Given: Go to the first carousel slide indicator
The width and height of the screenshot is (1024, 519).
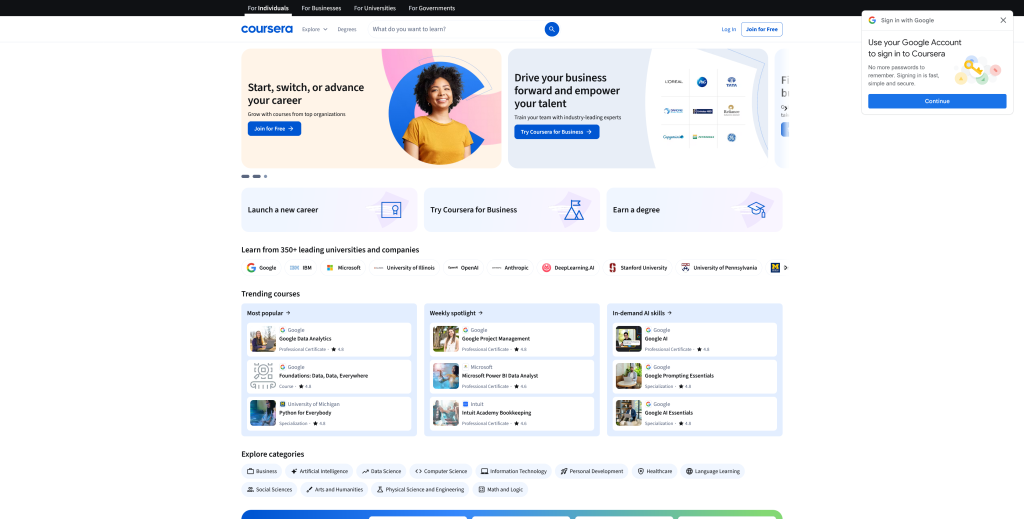Looking at the screenshot, I should (246, 176).
